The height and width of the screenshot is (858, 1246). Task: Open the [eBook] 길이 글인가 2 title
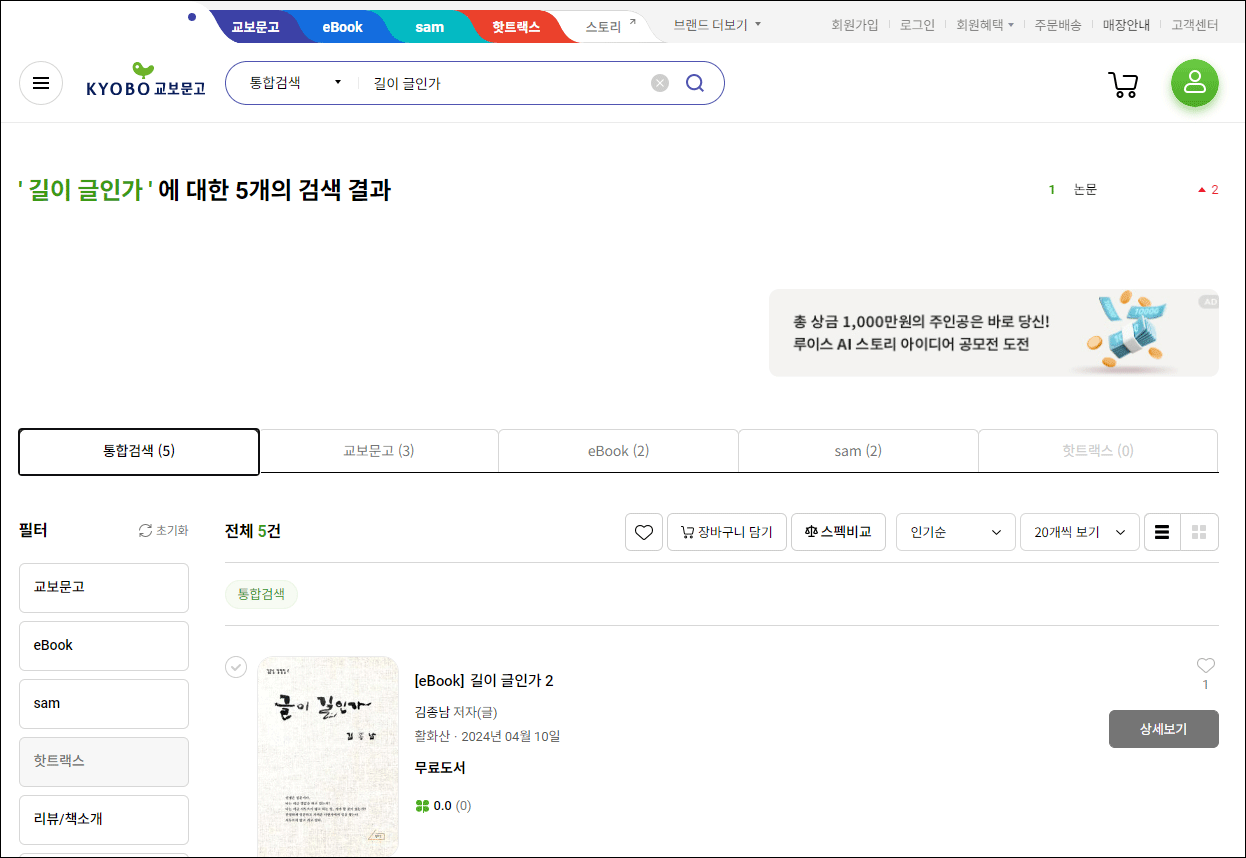[484, 681]
